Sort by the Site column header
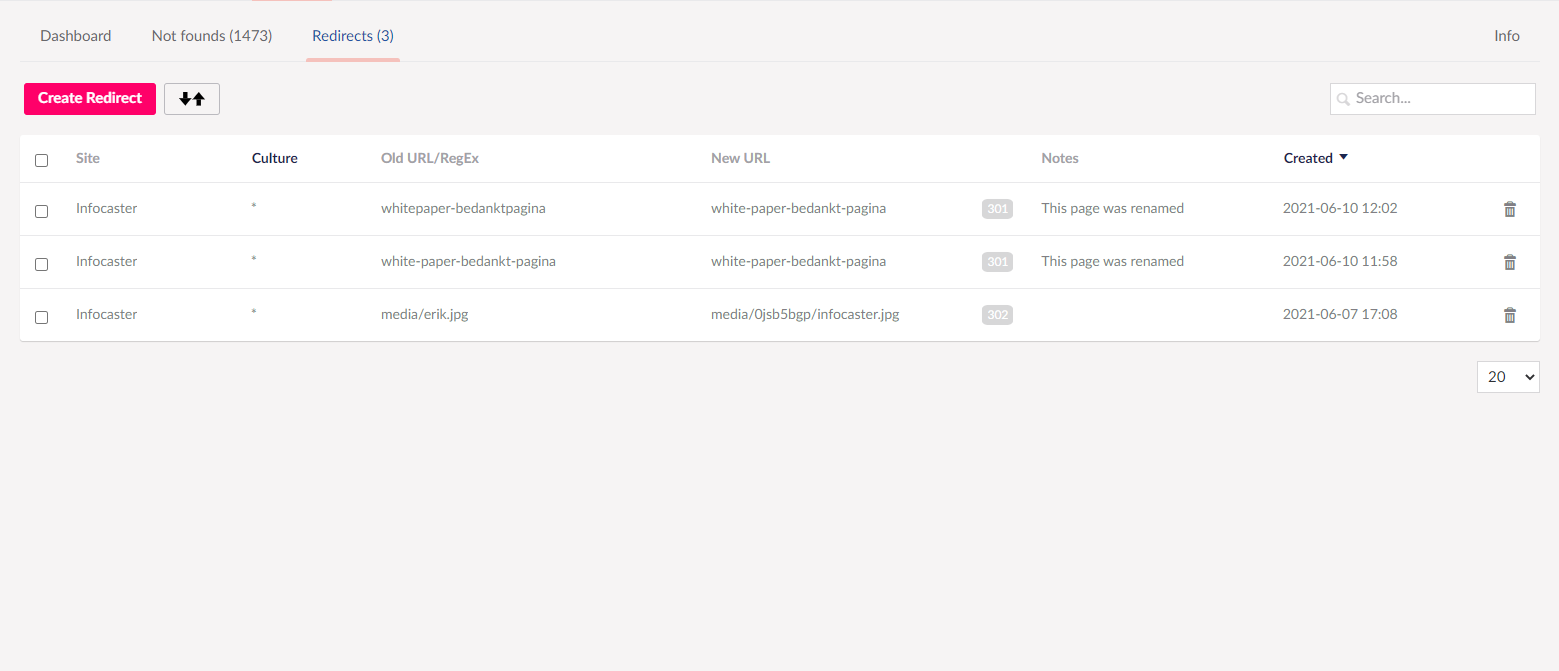This screenshot has height=671, width=1559. pos(88,158)
